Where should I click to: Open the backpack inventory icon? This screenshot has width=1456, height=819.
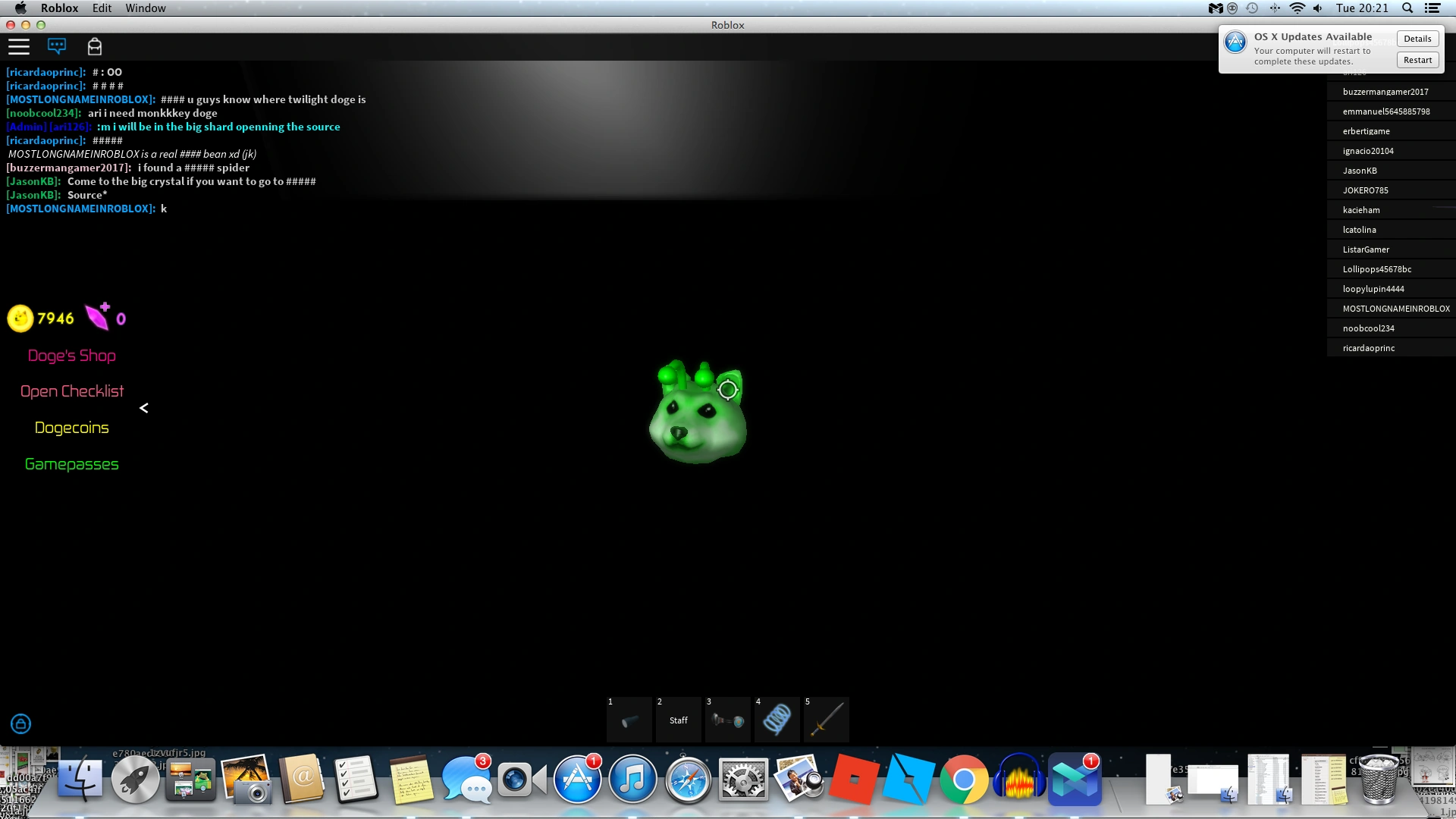point(95,46)
